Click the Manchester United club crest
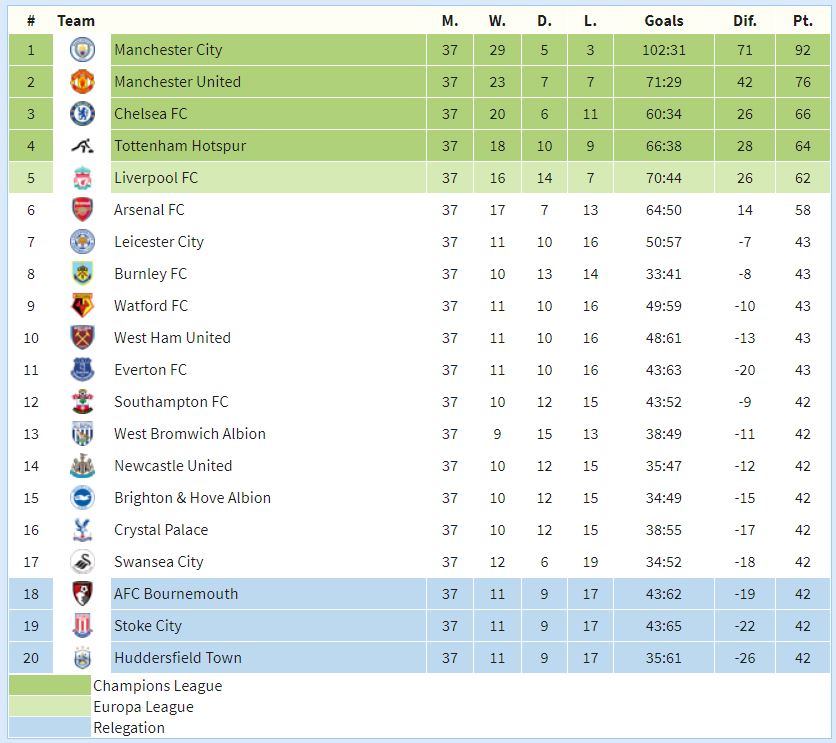This screenshot has height=743, width=836. point(83,82)
